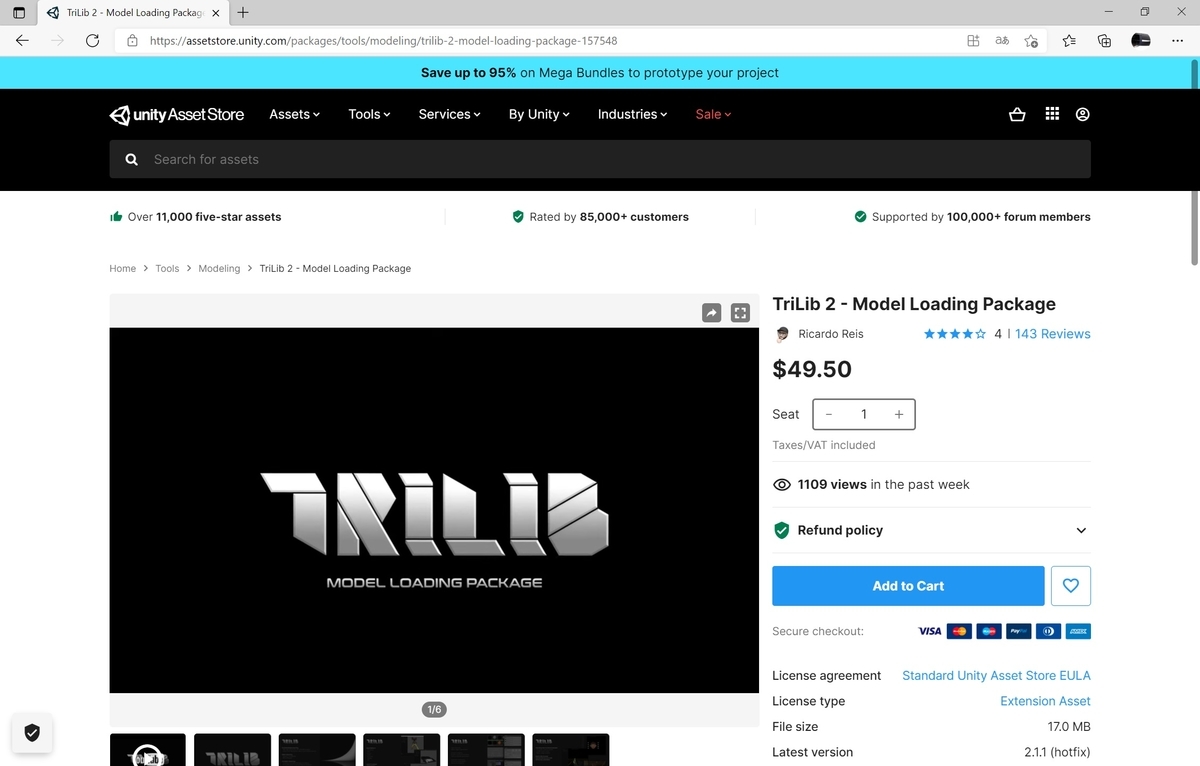This screenshot has width=1200, height=766.
Task: Click the 1109 views text
Action: pyautogui.click(x=832, y=484)
